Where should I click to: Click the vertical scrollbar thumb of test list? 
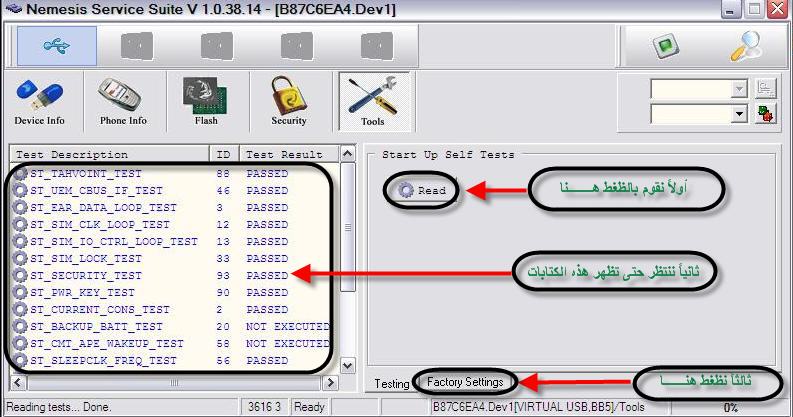347,227
